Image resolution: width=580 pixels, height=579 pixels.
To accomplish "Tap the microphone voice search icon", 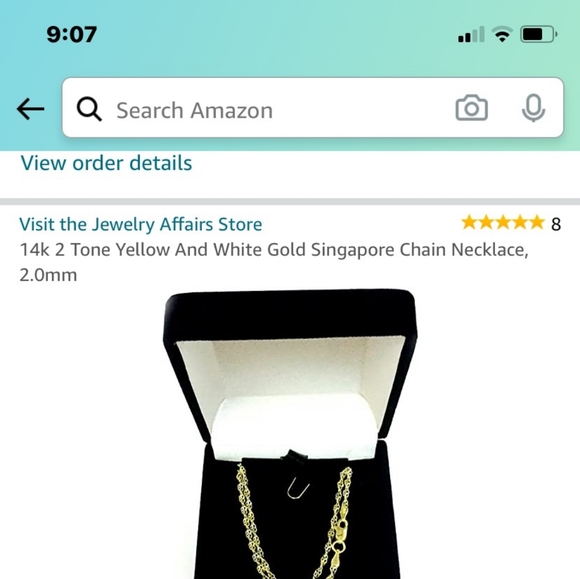I will (x=533, y=108).
